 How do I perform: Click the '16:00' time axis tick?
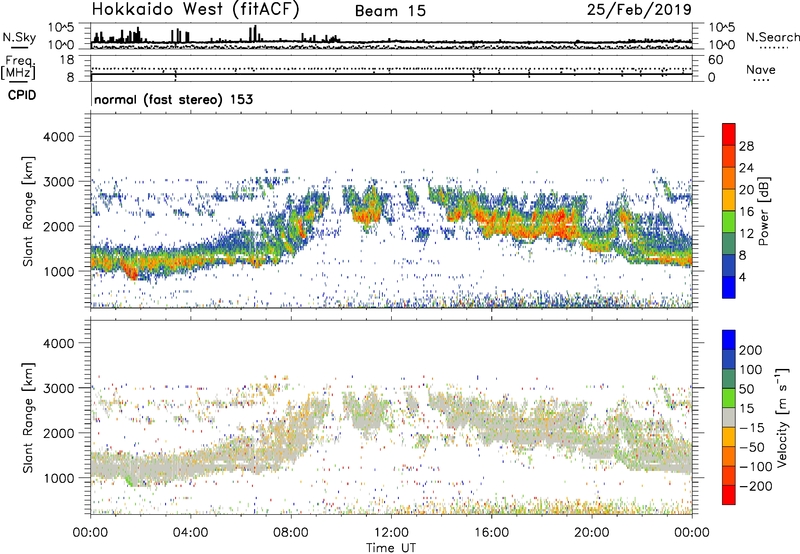491,533
